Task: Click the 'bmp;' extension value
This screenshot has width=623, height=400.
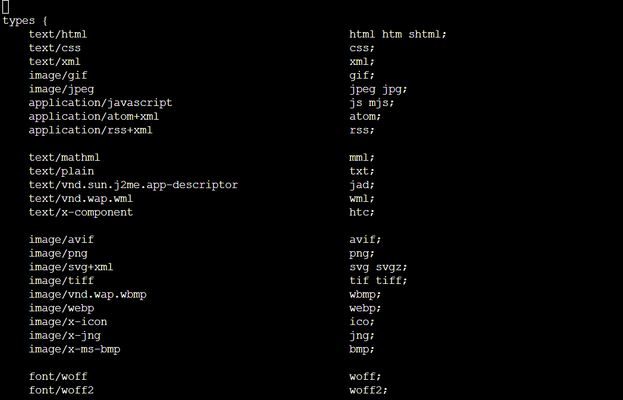Action: click(x=362, y=350)
